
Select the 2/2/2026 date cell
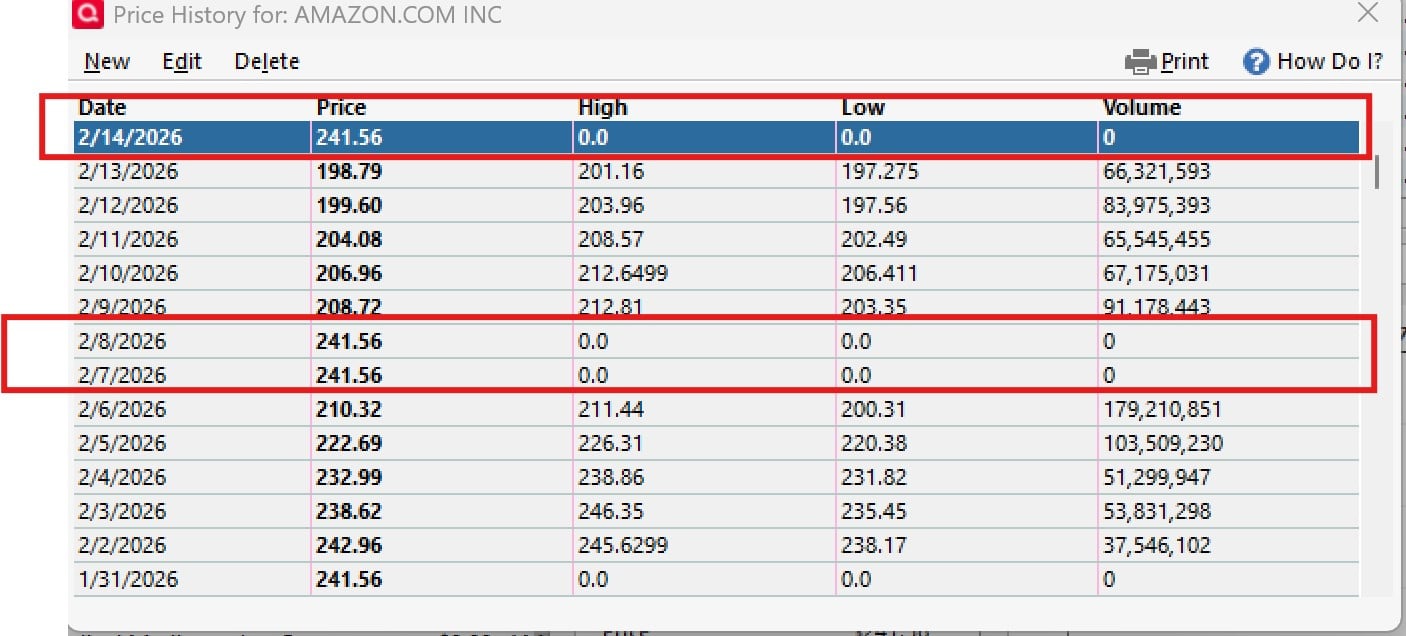pyautogui.click(x=122, y=546)
